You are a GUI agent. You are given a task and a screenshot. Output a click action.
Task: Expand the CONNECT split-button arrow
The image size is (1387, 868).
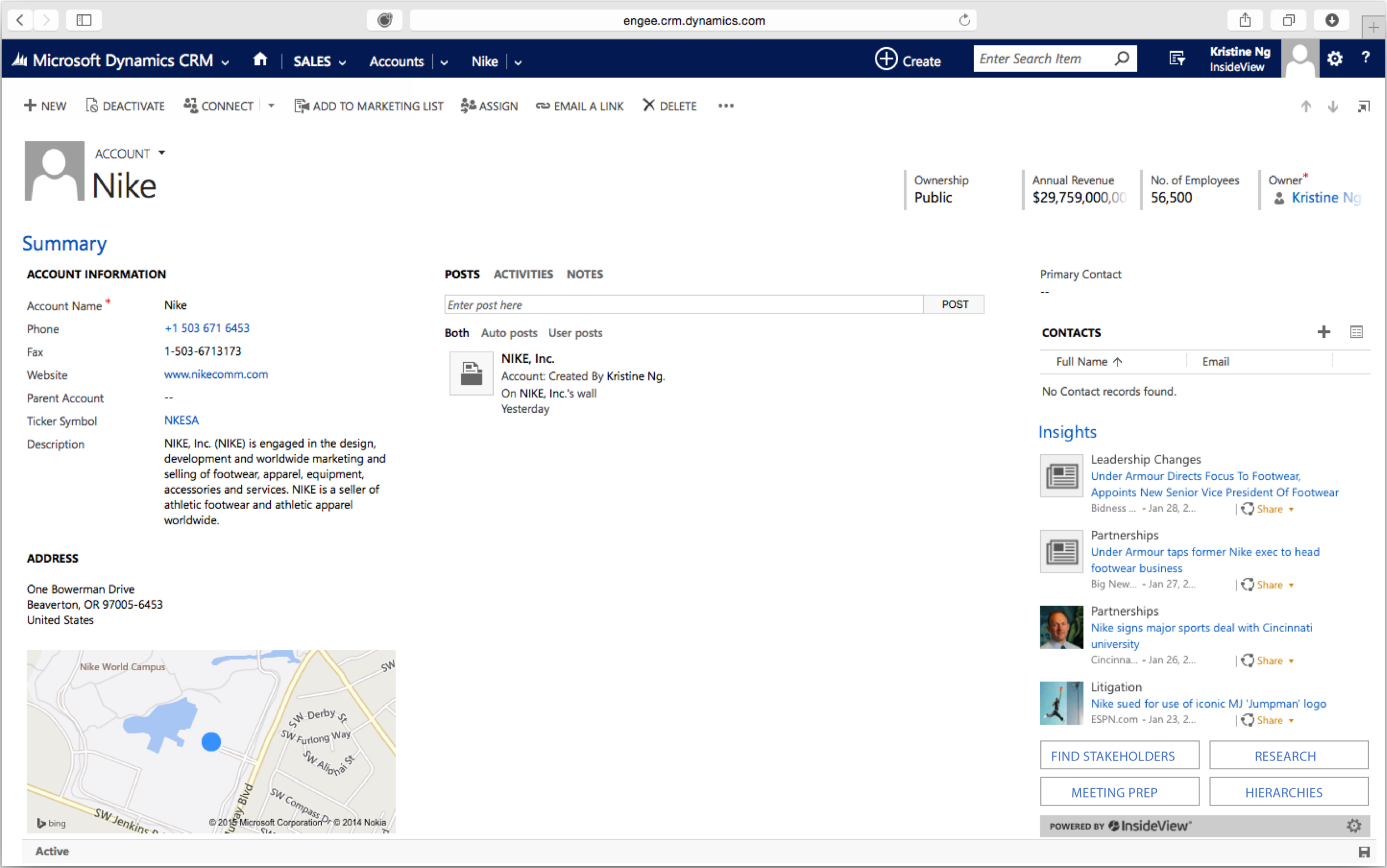tap(271, 105)
